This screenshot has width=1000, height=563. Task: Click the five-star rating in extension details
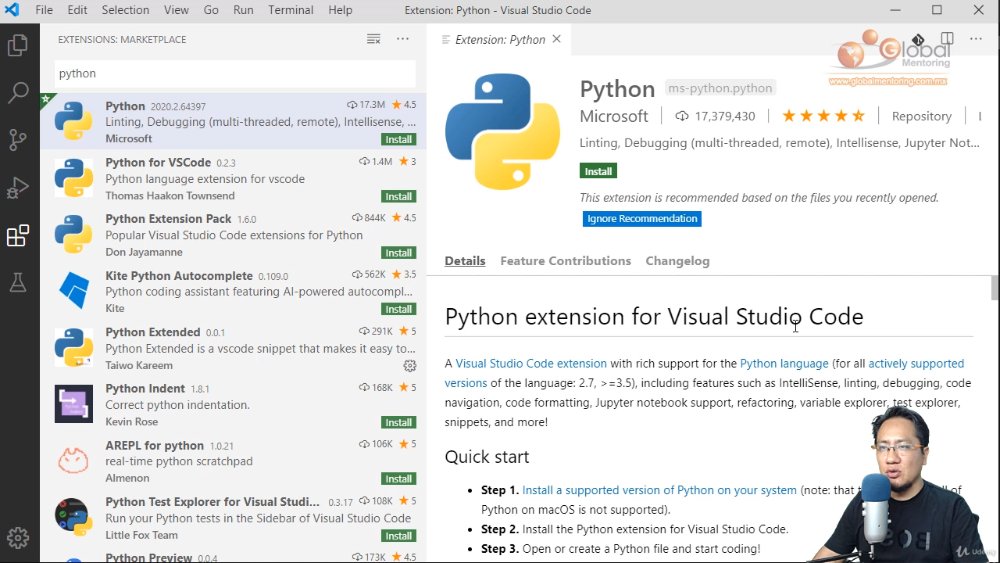823,116
